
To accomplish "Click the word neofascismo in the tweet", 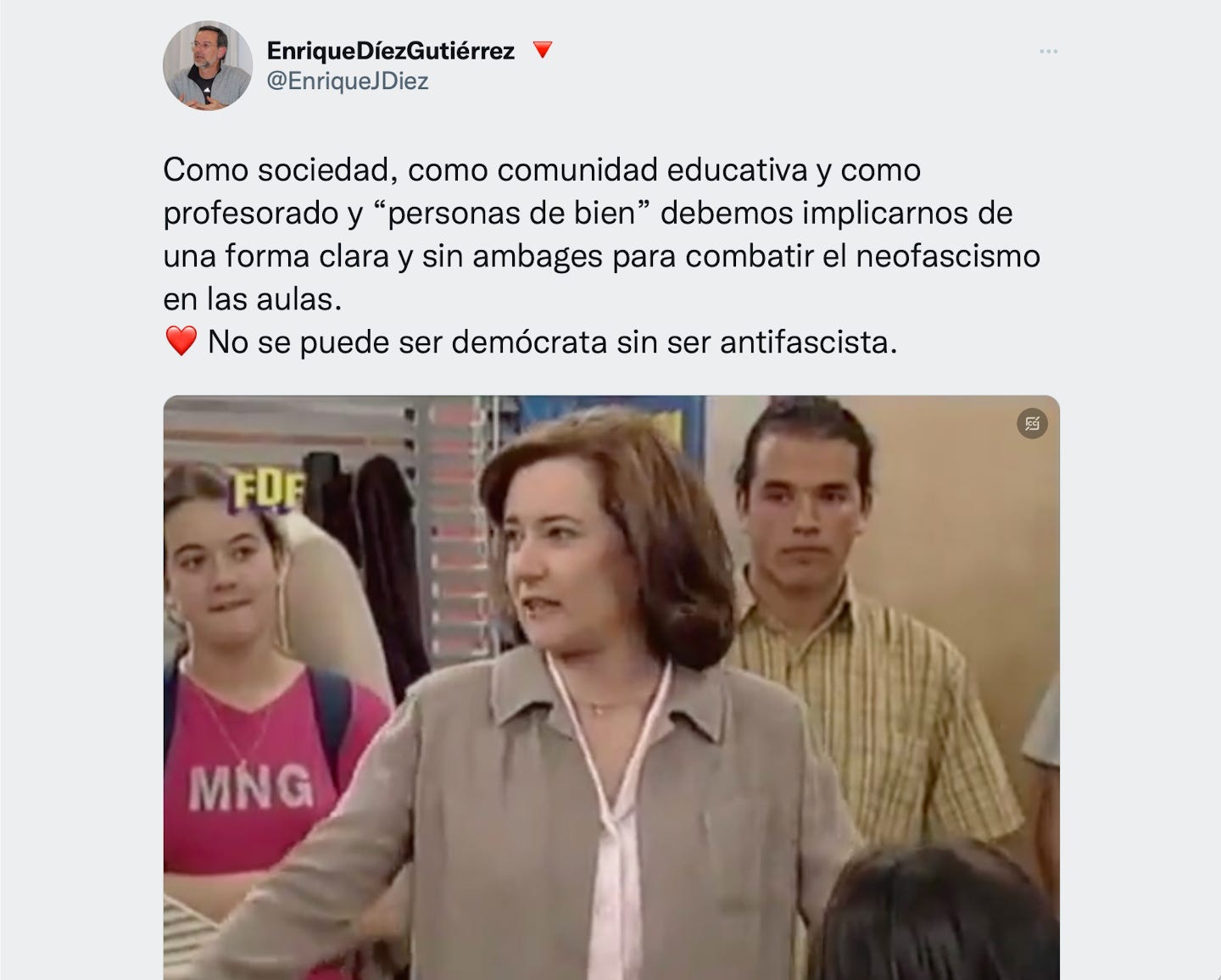I will 948,256.
